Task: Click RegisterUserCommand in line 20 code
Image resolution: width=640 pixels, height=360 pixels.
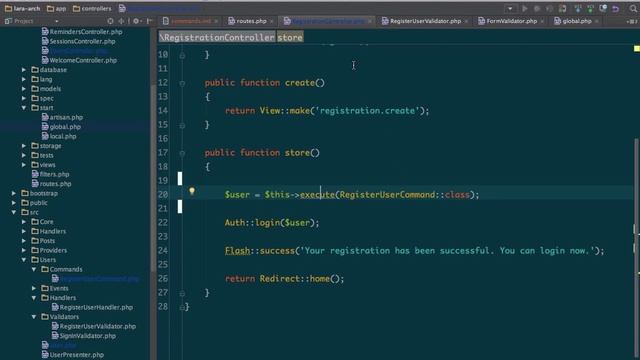Action: [387, 195]
